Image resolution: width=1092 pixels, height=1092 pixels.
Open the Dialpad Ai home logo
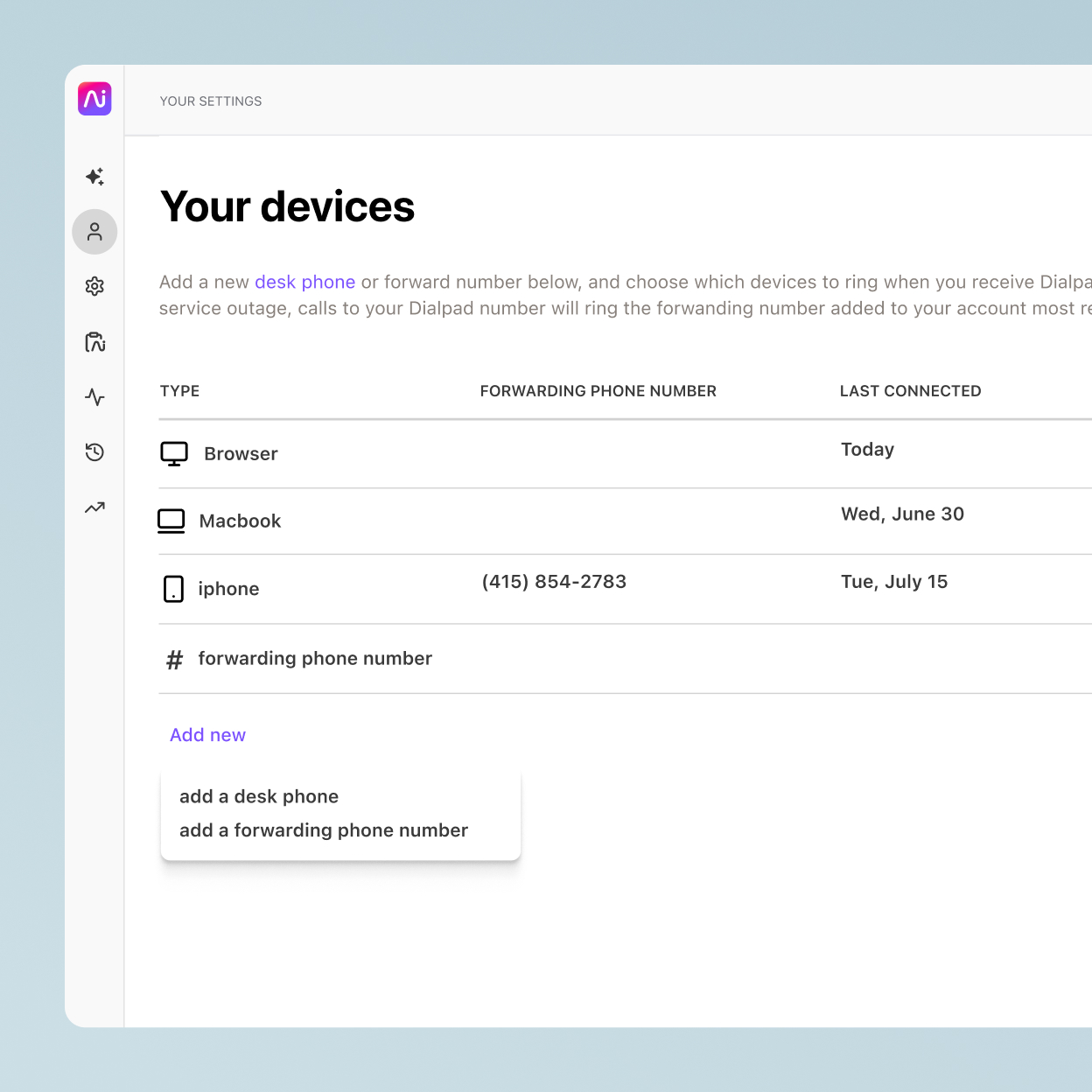coord(94,99)
